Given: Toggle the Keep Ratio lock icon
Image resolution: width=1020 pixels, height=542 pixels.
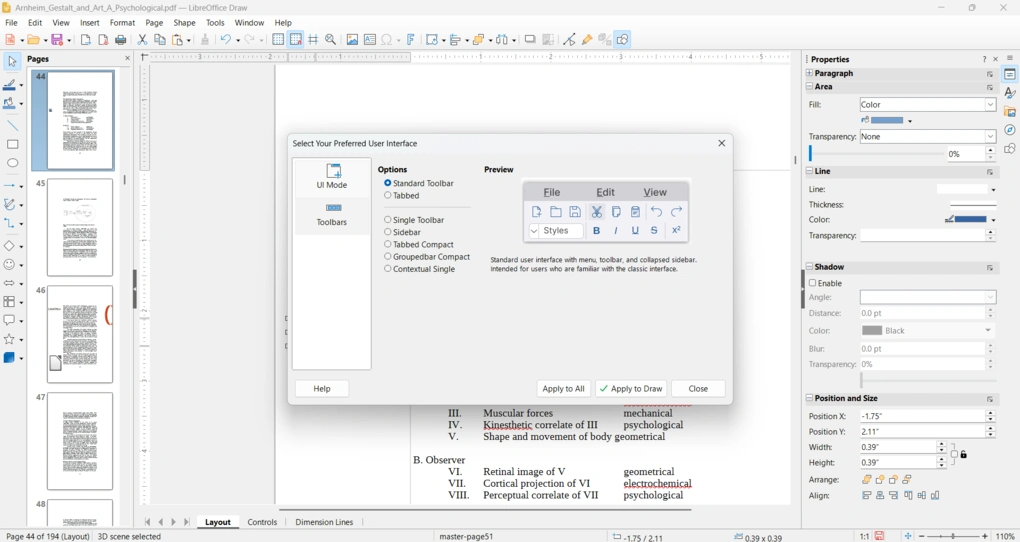Looking at the screenshot, I should tap(963, 455).
